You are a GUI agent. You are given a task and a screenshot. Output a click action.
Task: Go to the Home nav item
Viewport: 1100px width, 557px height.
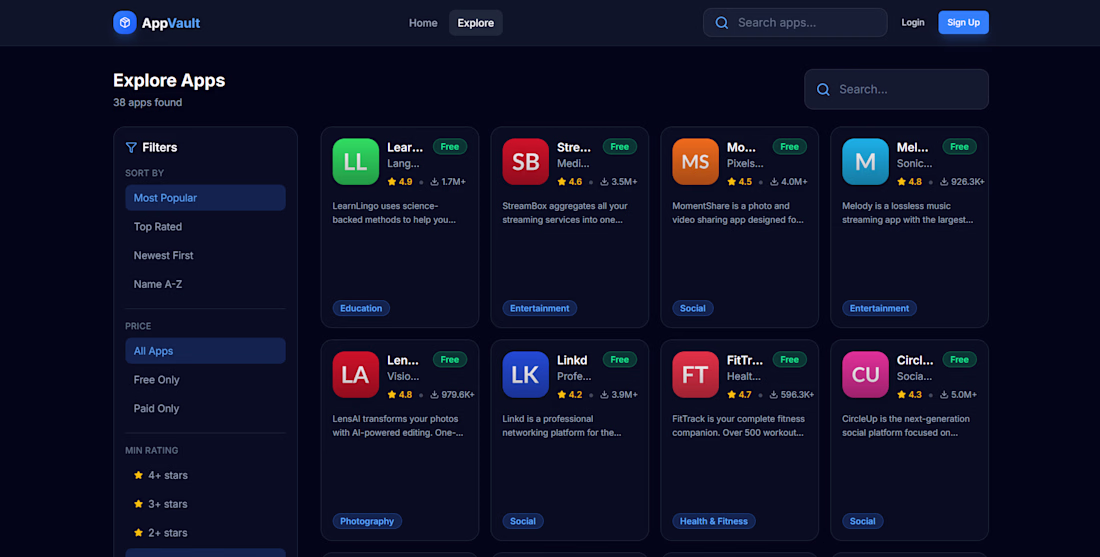click(x=423, y=22)
